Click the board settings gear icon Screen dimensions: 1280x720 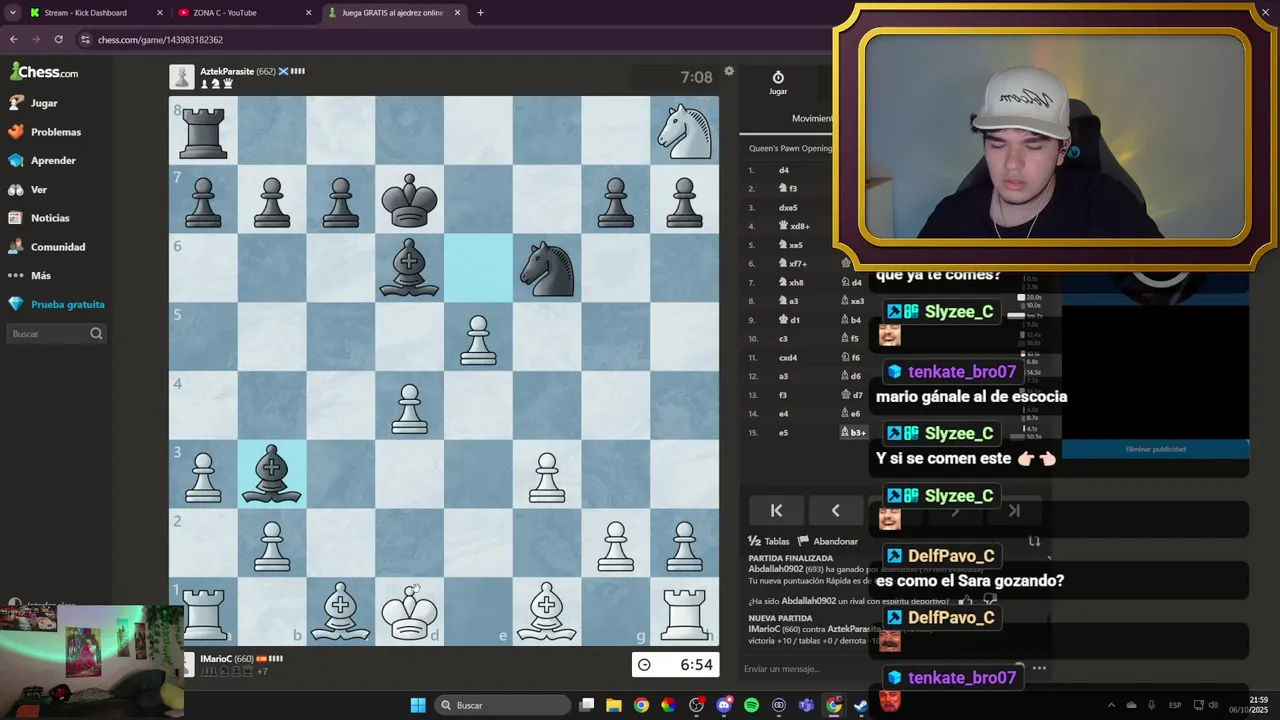click(729, 71)
